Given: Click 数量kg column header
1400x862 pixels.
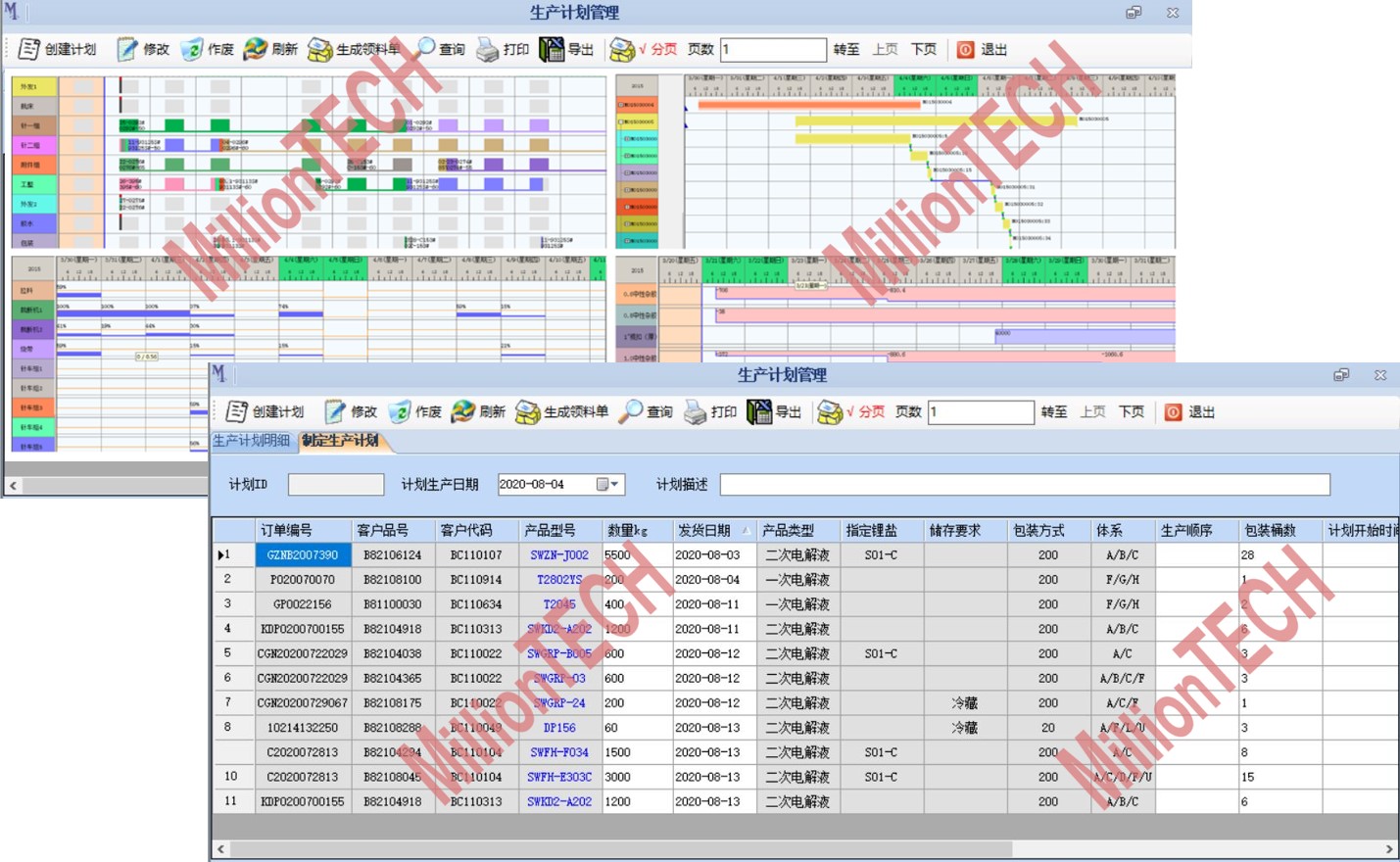Looking at the screenshot, I should (638, 531).
